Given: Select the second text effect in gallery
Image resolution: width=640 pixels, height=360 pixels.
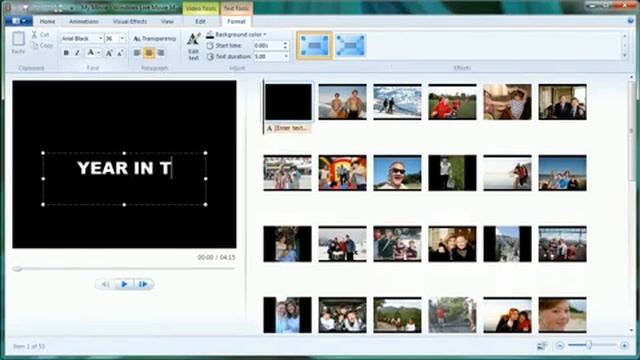Looking at the screenshot, I should (x=350, y=46).
